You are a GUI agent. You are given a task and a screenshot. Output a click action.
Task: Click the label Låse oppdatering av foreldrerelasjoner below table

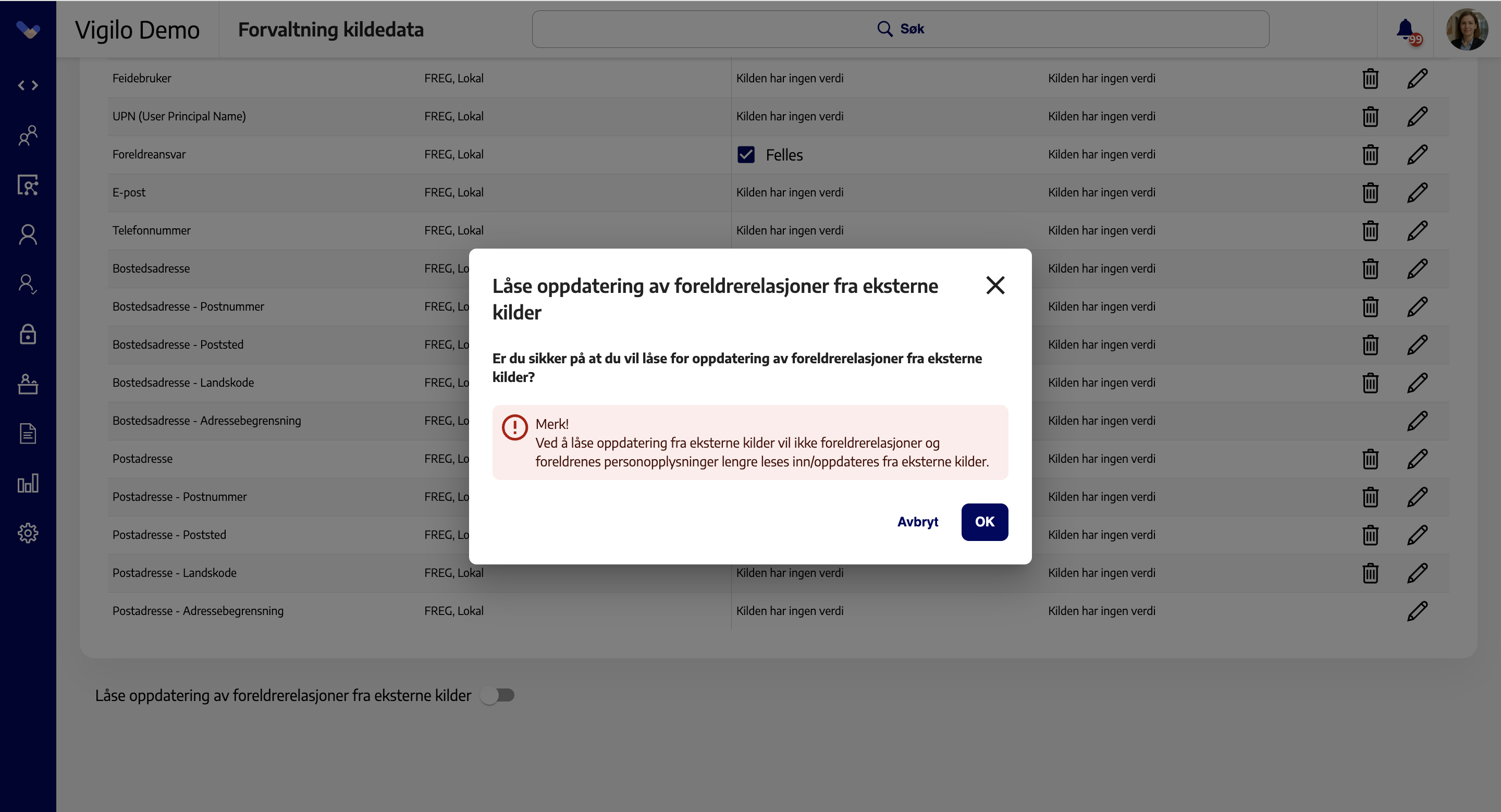pyautogui.click(x=283, y=695)
